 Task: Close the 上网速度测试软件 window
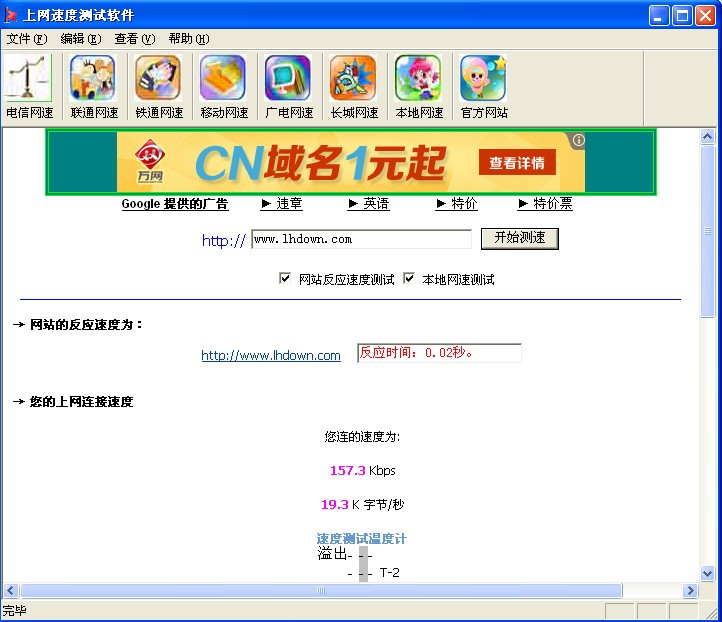pyautogui.click(x=705, y=16)
